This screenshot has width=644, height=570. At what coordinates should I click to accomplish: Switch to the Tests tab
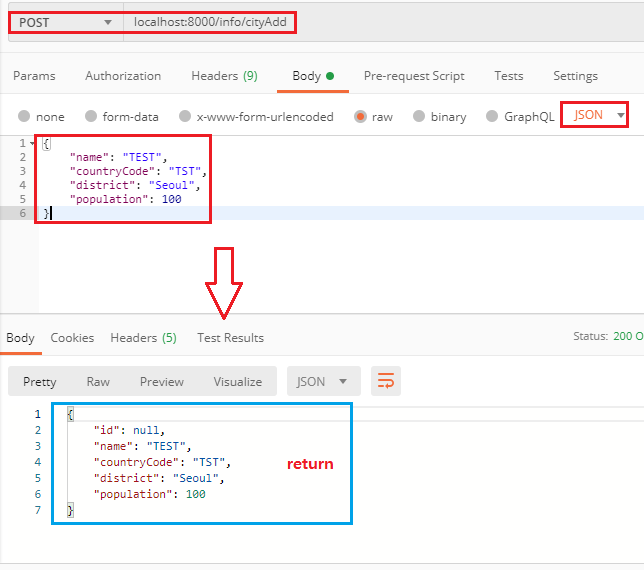tap(508, 76)
